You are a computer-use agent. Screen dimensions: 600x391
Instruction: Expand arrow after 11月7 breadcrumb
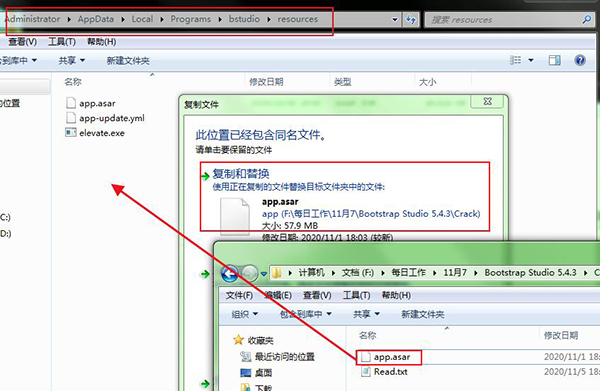476,273
